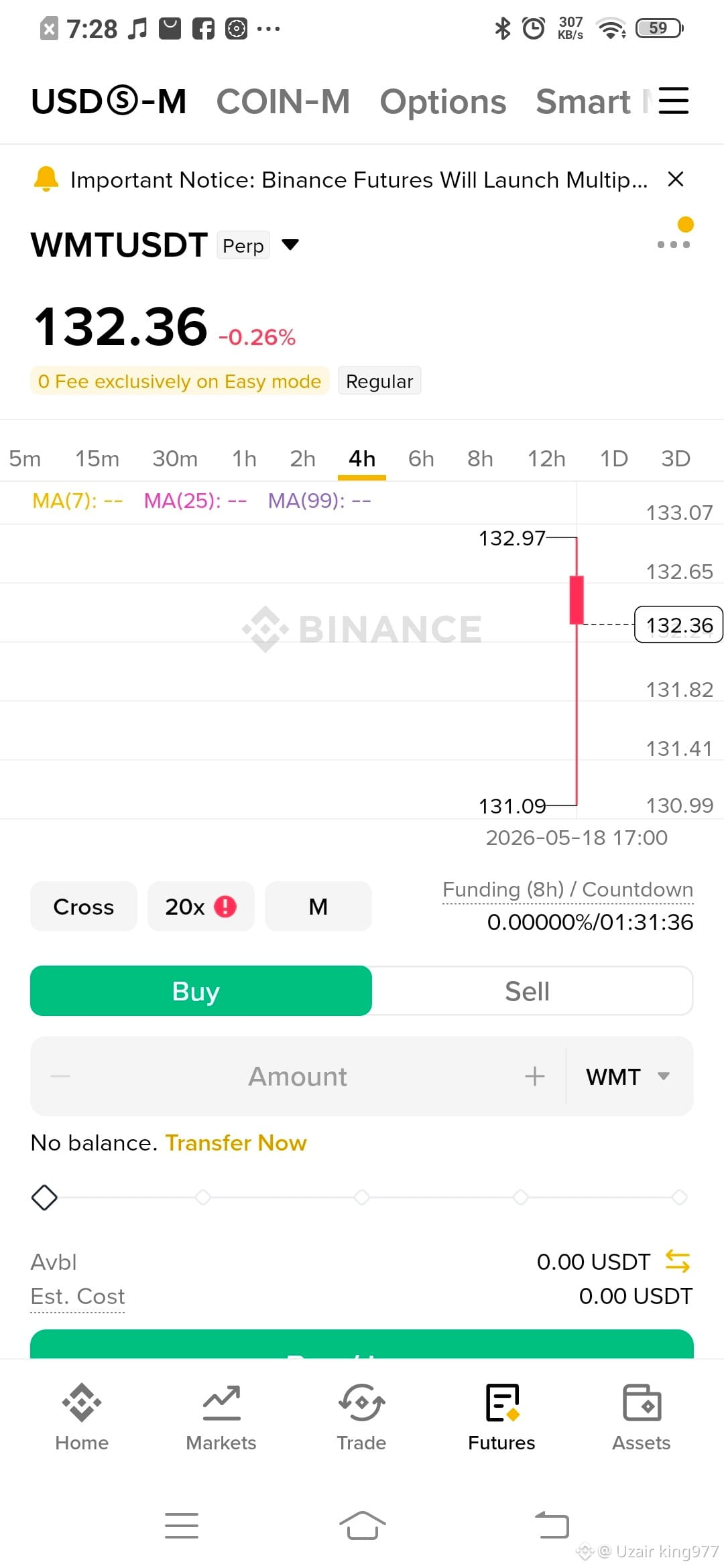Open the Trade section icon

[361, 1402]
